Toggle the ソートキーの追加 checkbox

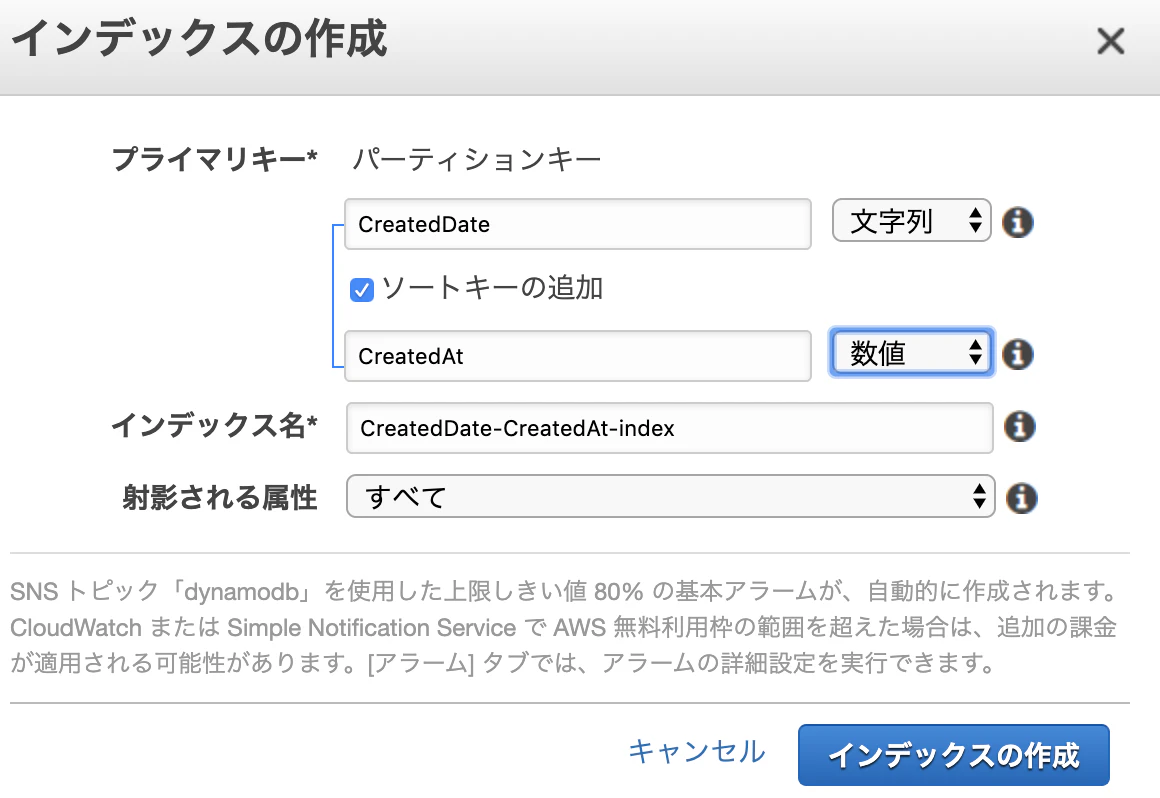pyautogui.click(x=362, y=290)
